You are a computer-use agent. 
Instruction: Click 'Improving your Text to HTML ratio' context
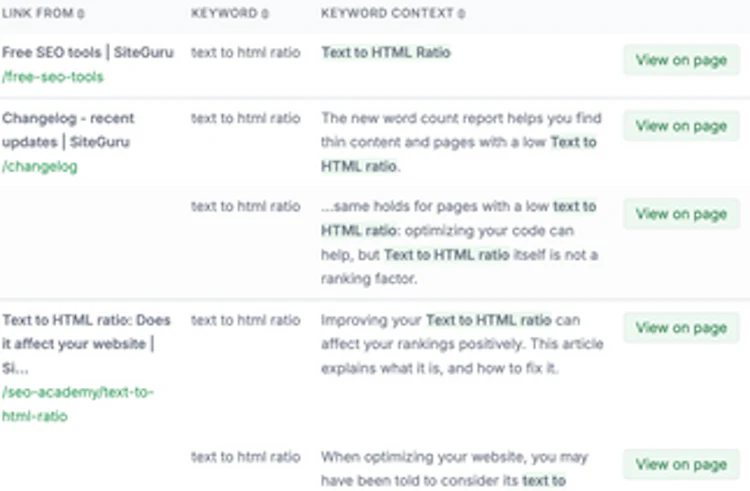pos(462,344)
